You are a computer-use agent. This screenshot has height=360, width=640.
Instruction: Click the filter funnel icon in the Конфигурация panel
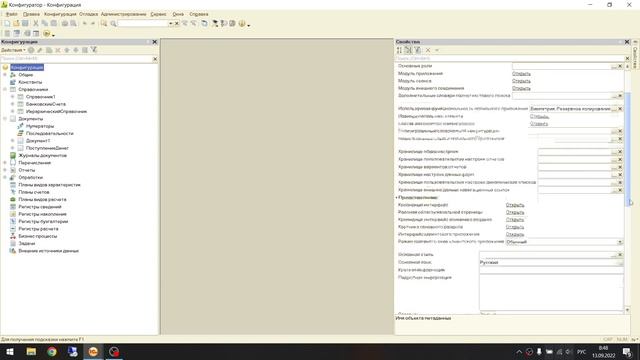(x=94, y=50)
